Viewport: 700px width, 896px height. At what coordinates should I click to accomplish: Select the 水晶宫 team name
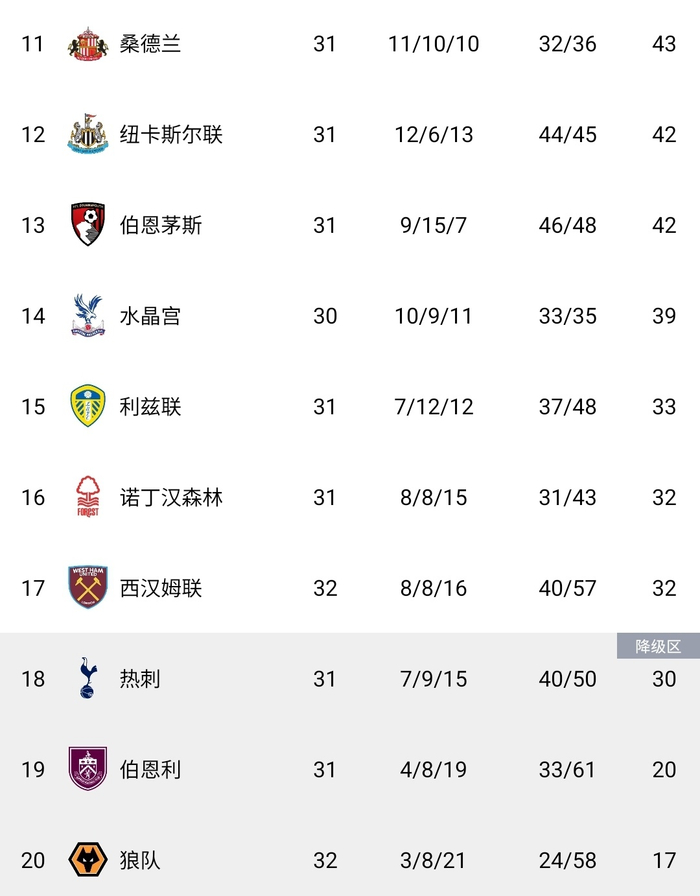[x=150, y=316]
